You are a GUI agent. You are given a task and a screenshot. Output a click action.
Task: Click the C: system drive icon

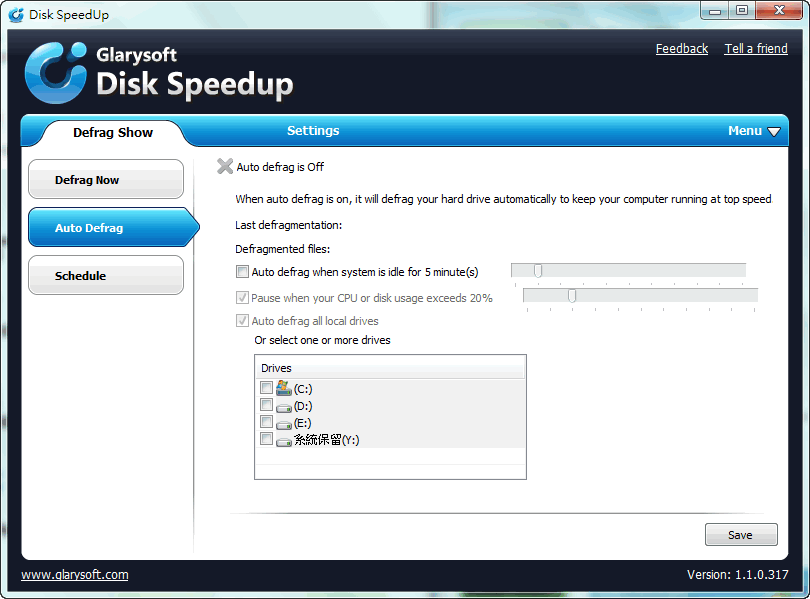[284, 388]
